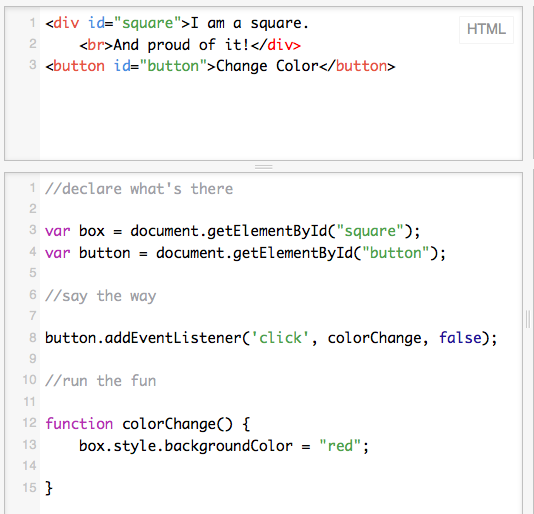534x514 pixels.
Task: Click empty line 14 inside the colorChange function
Action: tap(281, 466)
